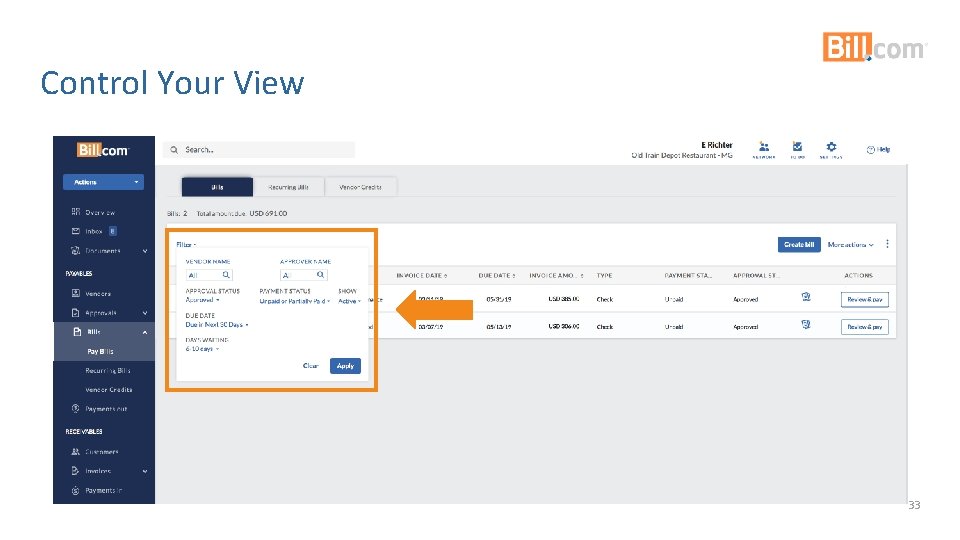Click the approver name search magnifier icon
Image resolution: width=960 pixels, height=540 pixels.
(320, 275)
